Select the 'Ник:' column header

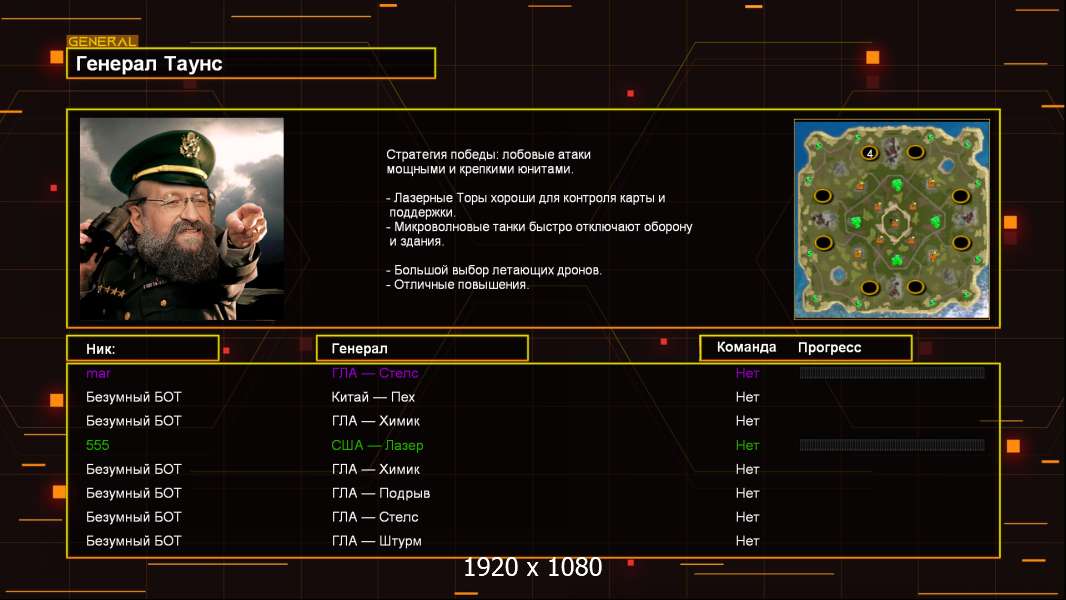point(142,348)
